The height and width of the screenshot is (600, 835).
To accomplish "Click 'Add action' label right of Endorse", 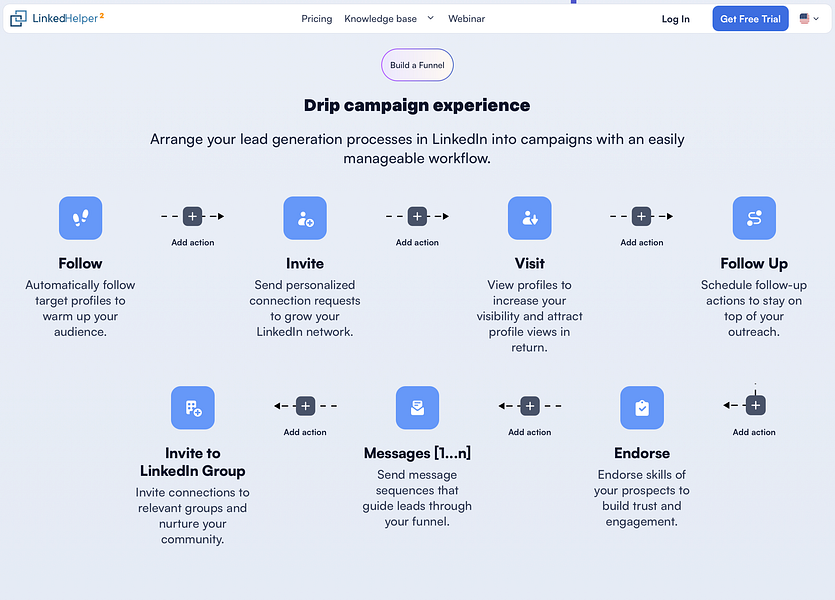I will click(754, 432).
